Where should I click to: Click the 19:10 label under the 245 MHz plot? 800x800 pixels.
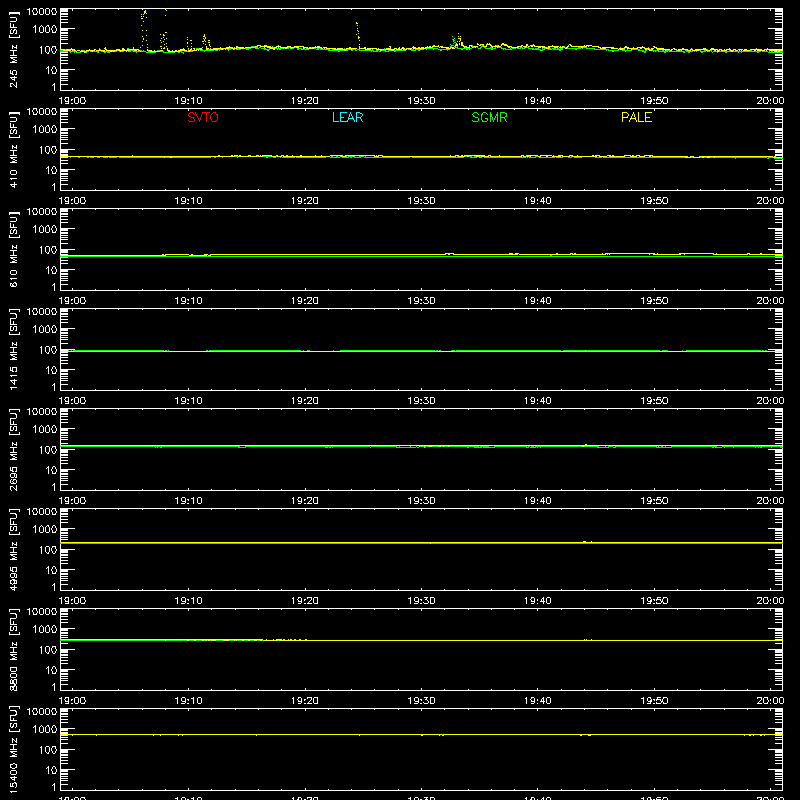pyautogui.click(x=188, y=101)
